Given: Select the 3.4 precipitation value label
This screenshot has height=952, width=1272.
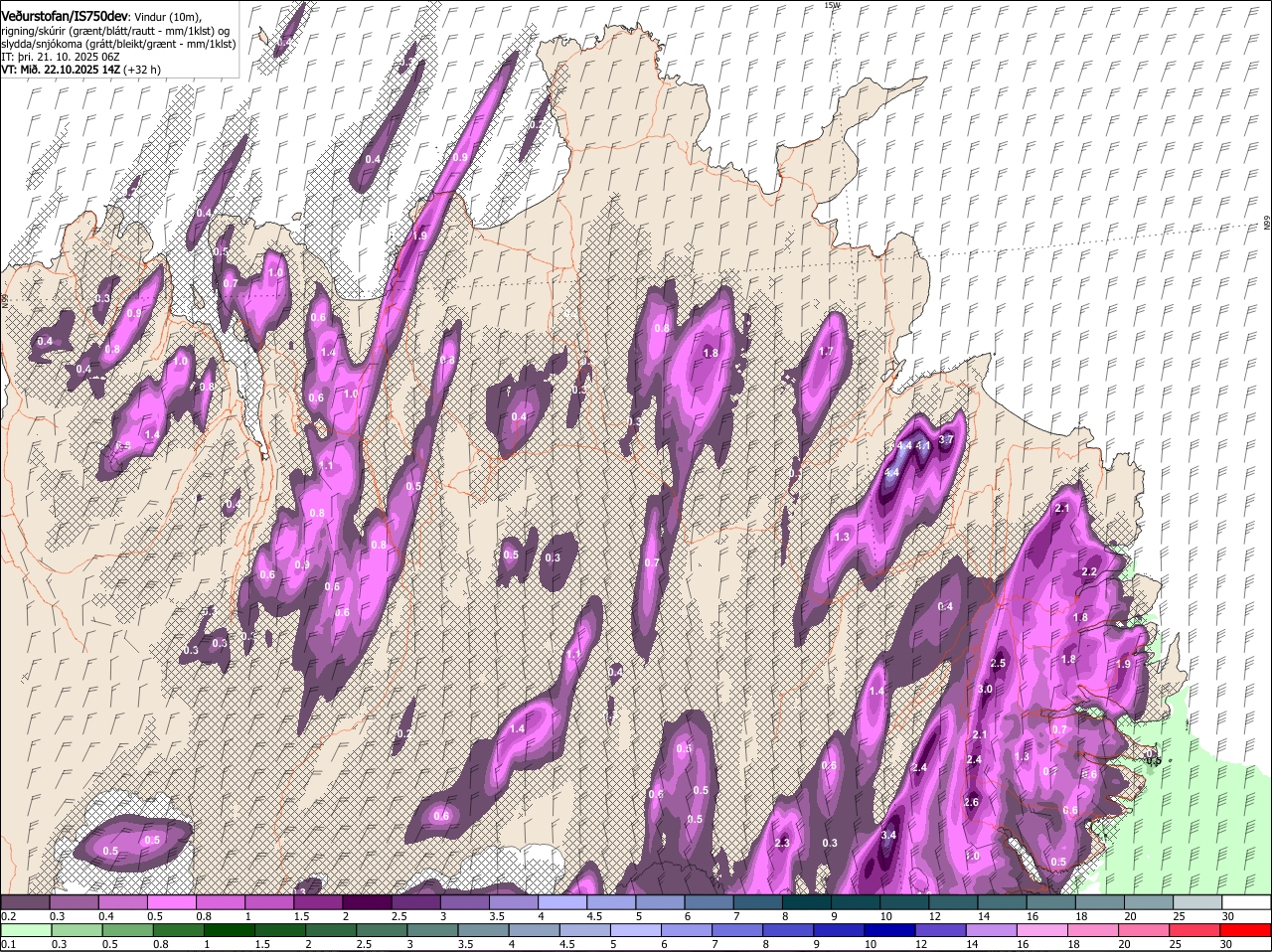Looking at the screenshot, I should [x=889, y=836].
